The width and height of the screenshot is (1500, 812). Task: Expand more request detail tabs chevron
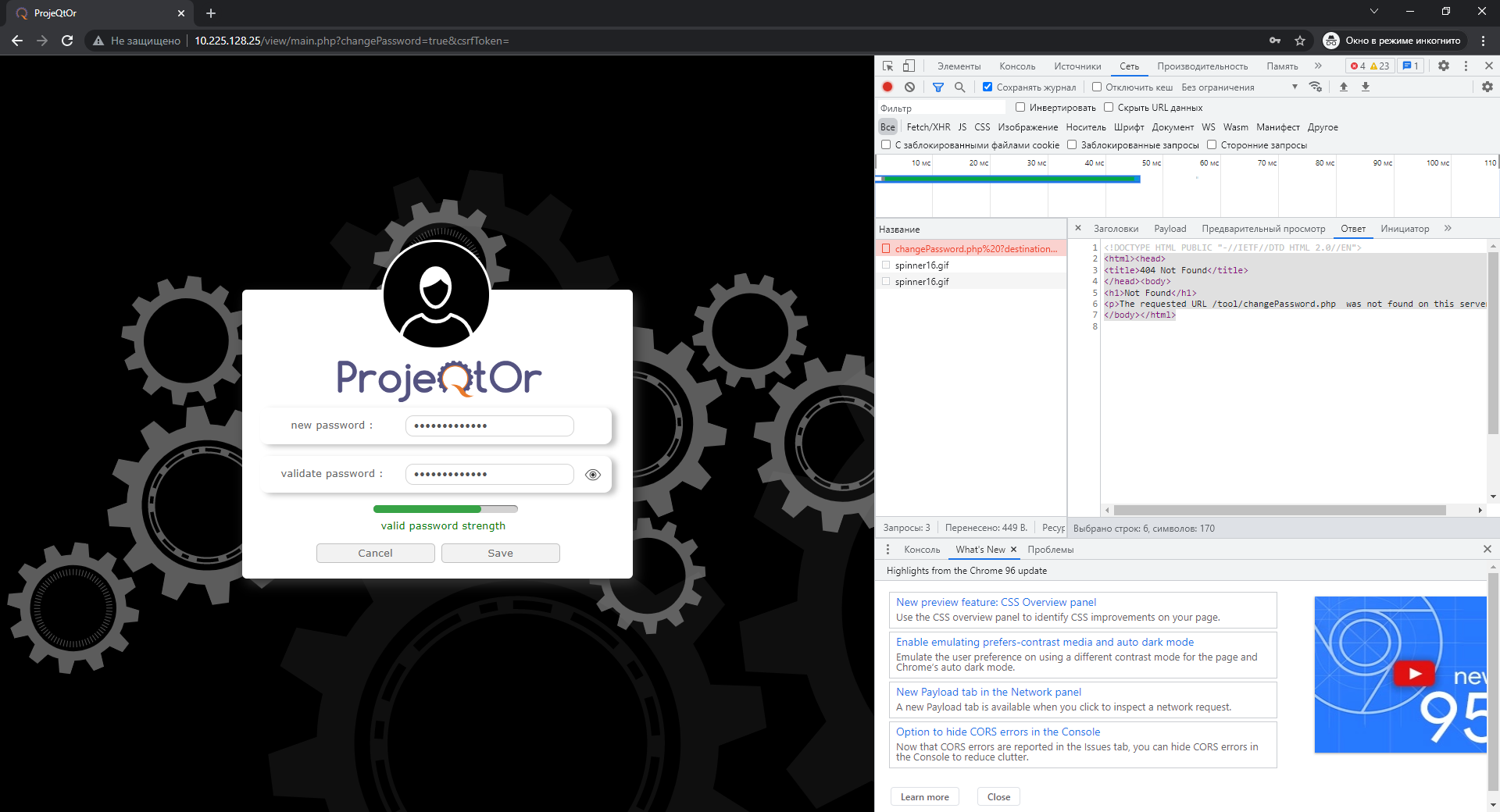click(x=1448, y=228)
